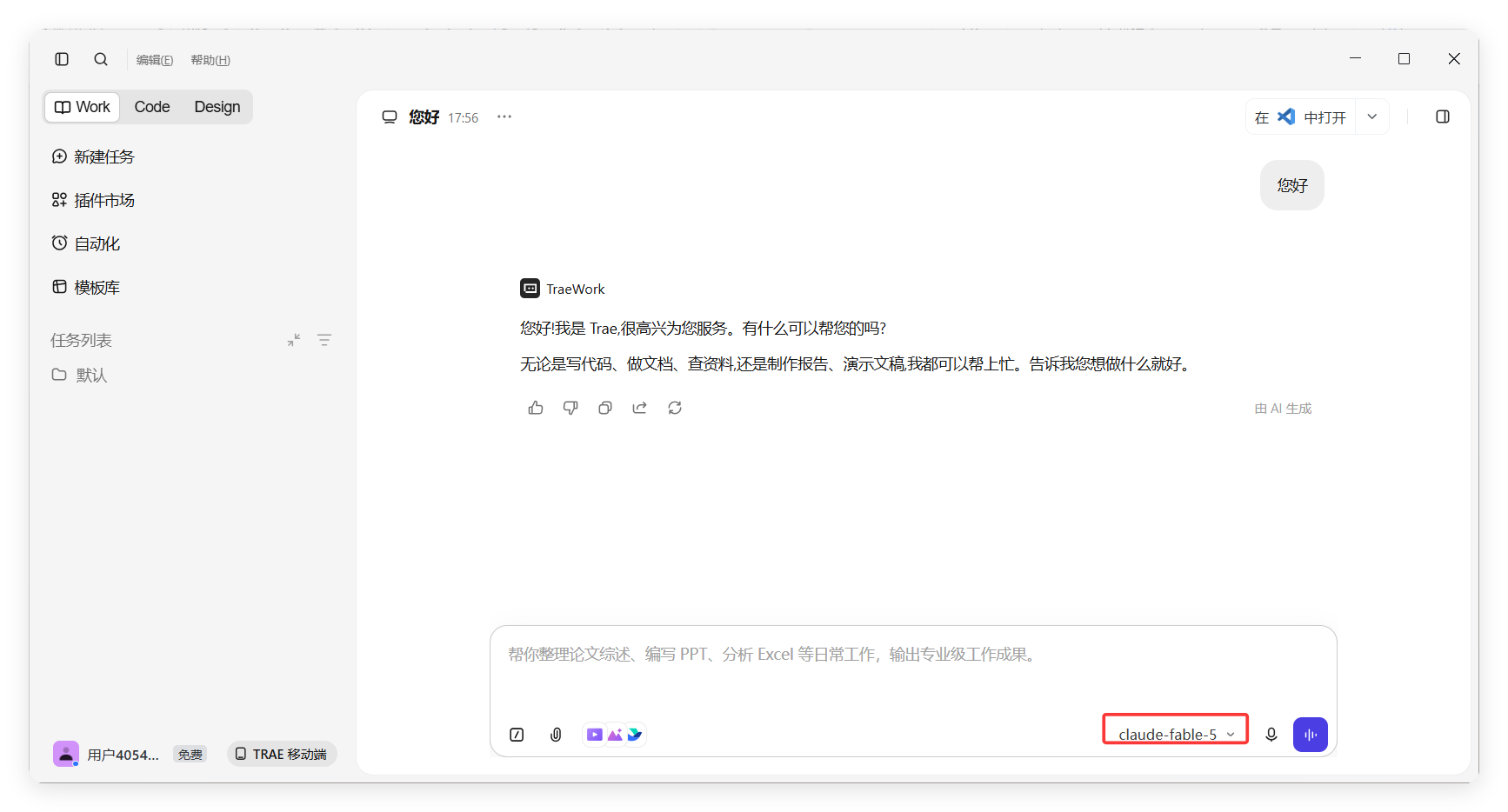Screen dimensions: 1508x812
Task: Open the 模板库 template library
Action: tap(86, 287)
